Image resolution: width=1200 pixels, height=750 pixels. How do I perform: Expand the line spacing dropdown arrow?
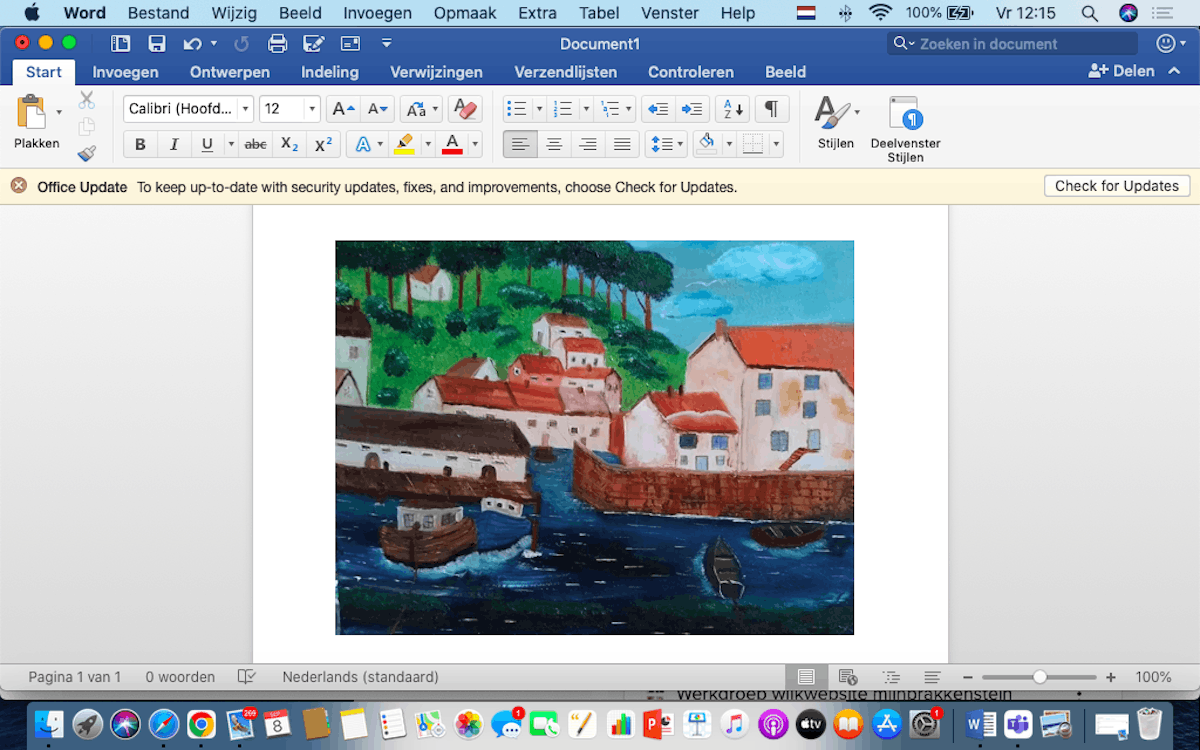point(680,144)
